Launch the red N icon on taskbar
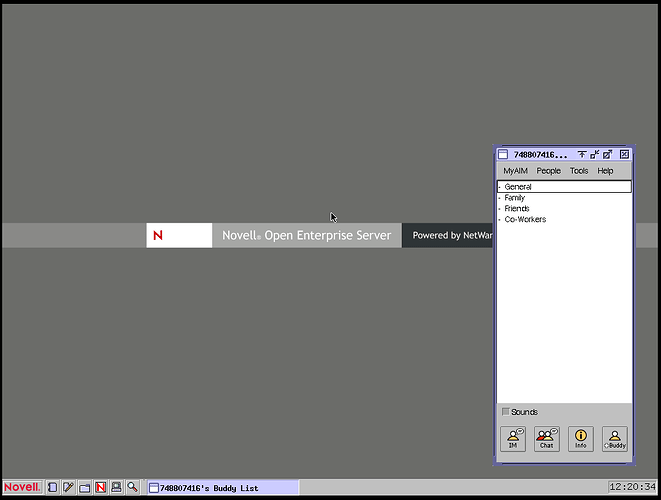This screenshot has width=661, height=500. coord(100,487)
